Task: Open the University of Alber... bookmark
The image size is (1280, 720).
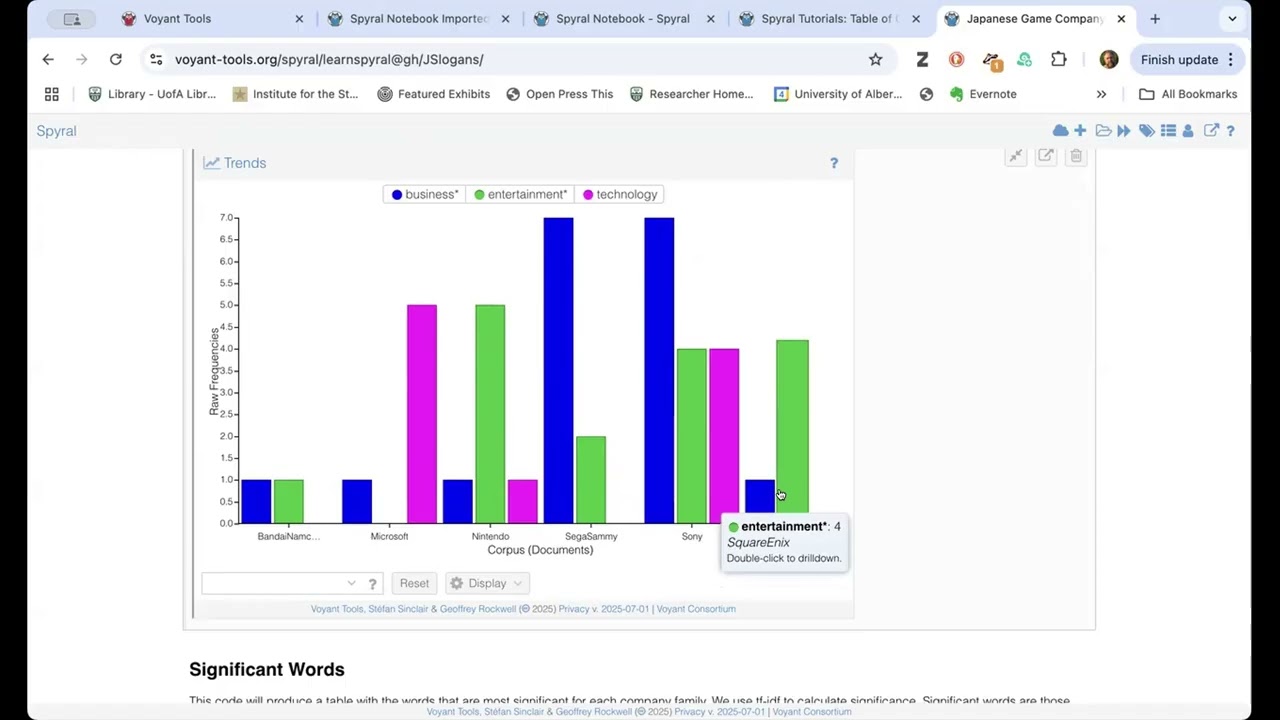Action: [839, 94]
